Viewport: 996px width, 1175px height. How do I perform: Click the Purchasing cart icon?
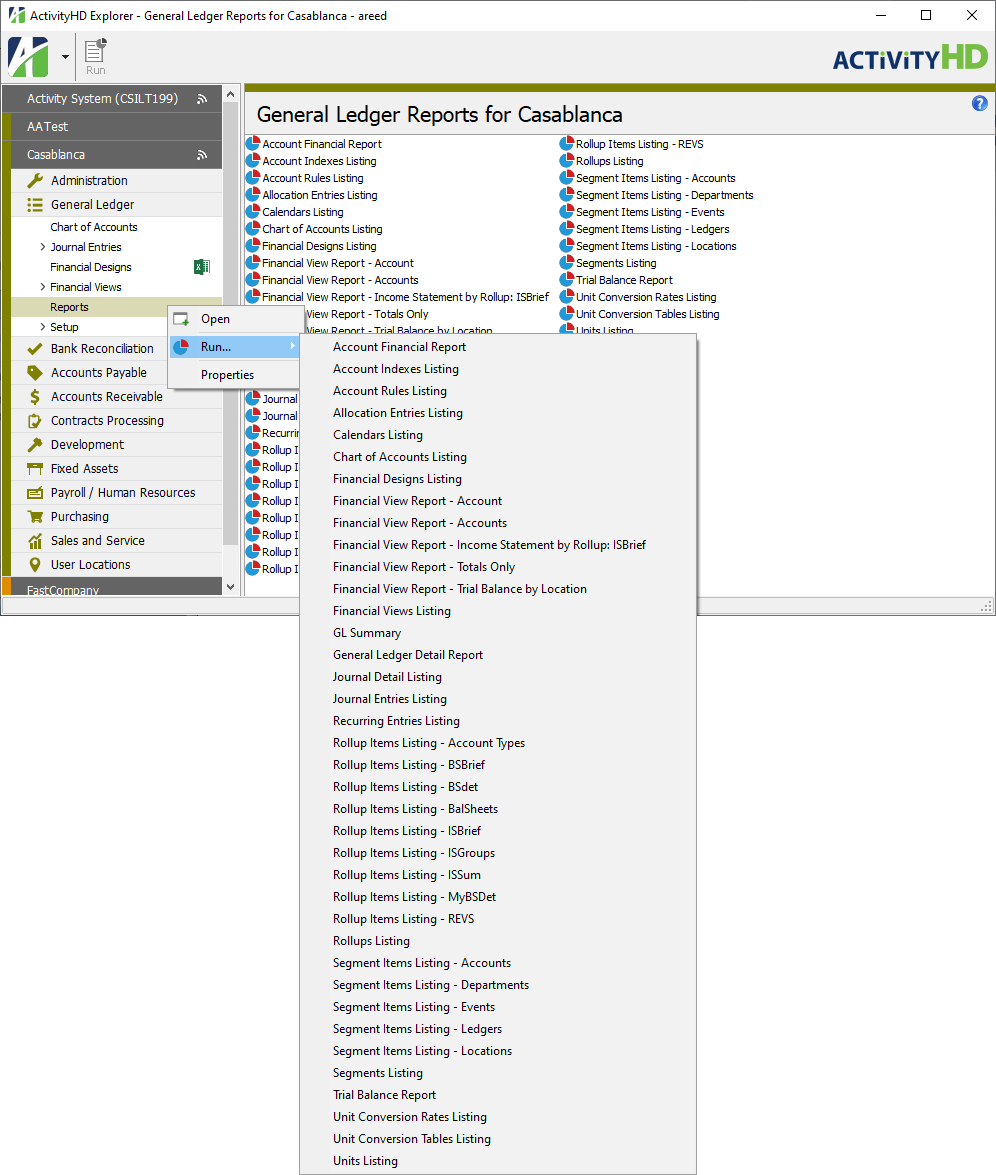click(35, 517)
